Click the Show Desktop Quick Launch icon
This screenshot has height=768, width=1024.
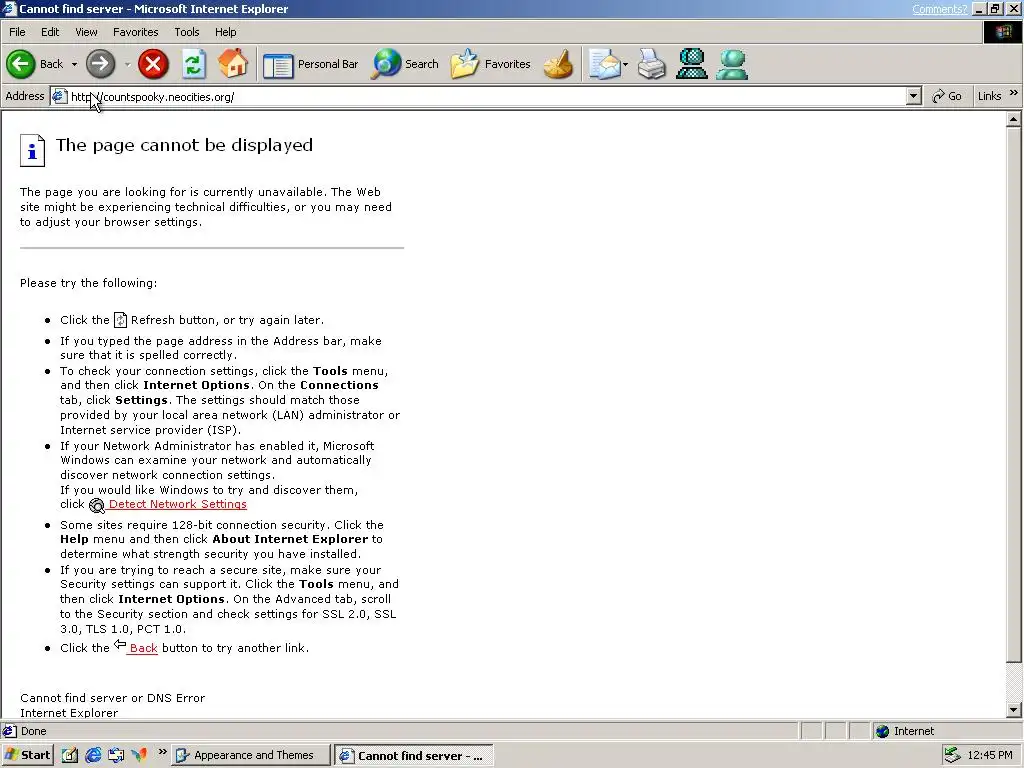[x=116, y=756]
